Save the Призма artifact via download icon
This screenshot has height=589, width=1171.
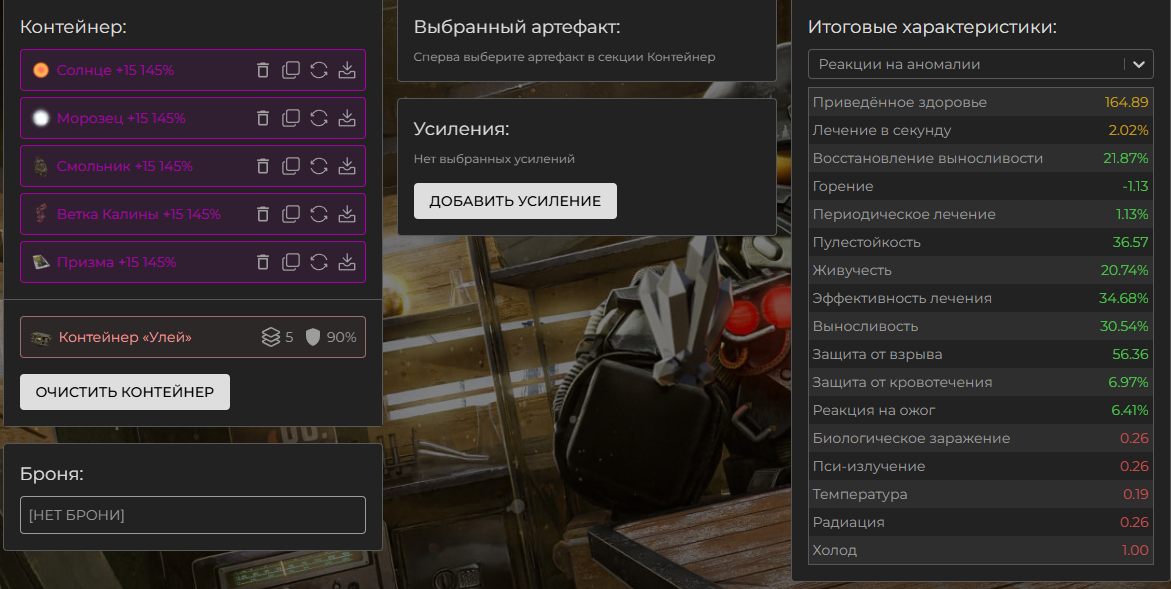(347, 262)
